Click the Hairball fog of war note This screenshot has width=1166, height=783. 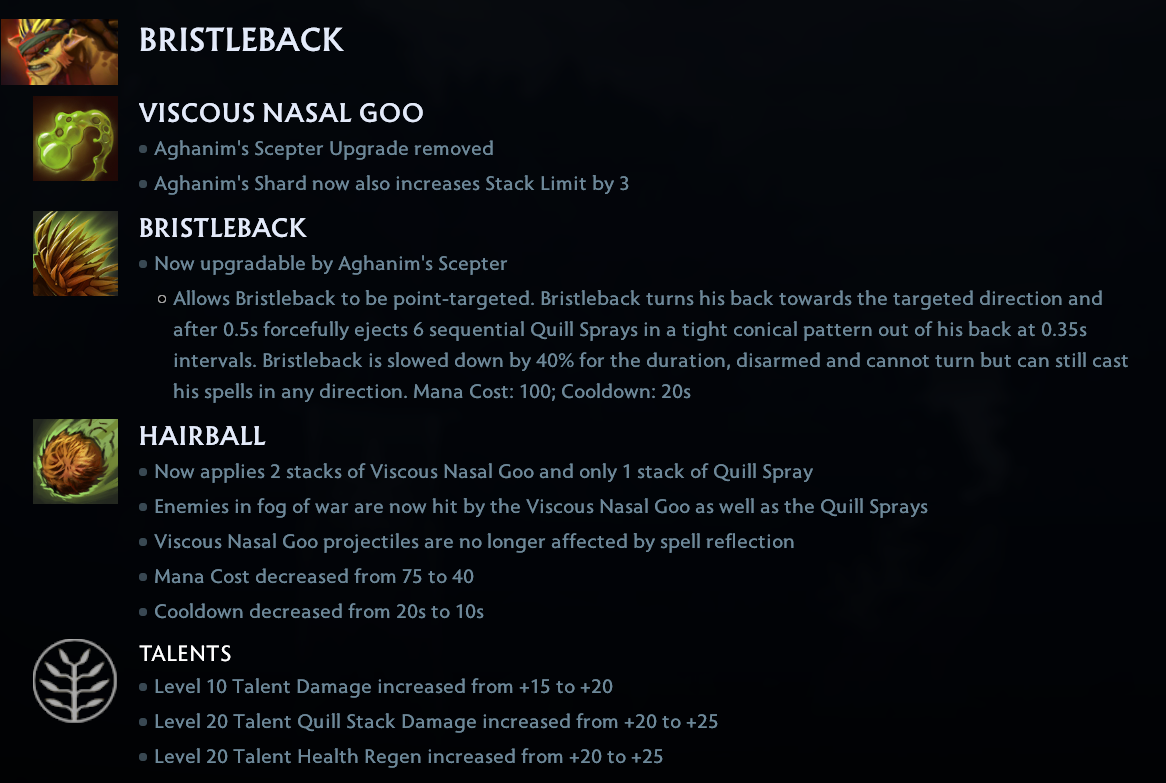coord(540,507)
